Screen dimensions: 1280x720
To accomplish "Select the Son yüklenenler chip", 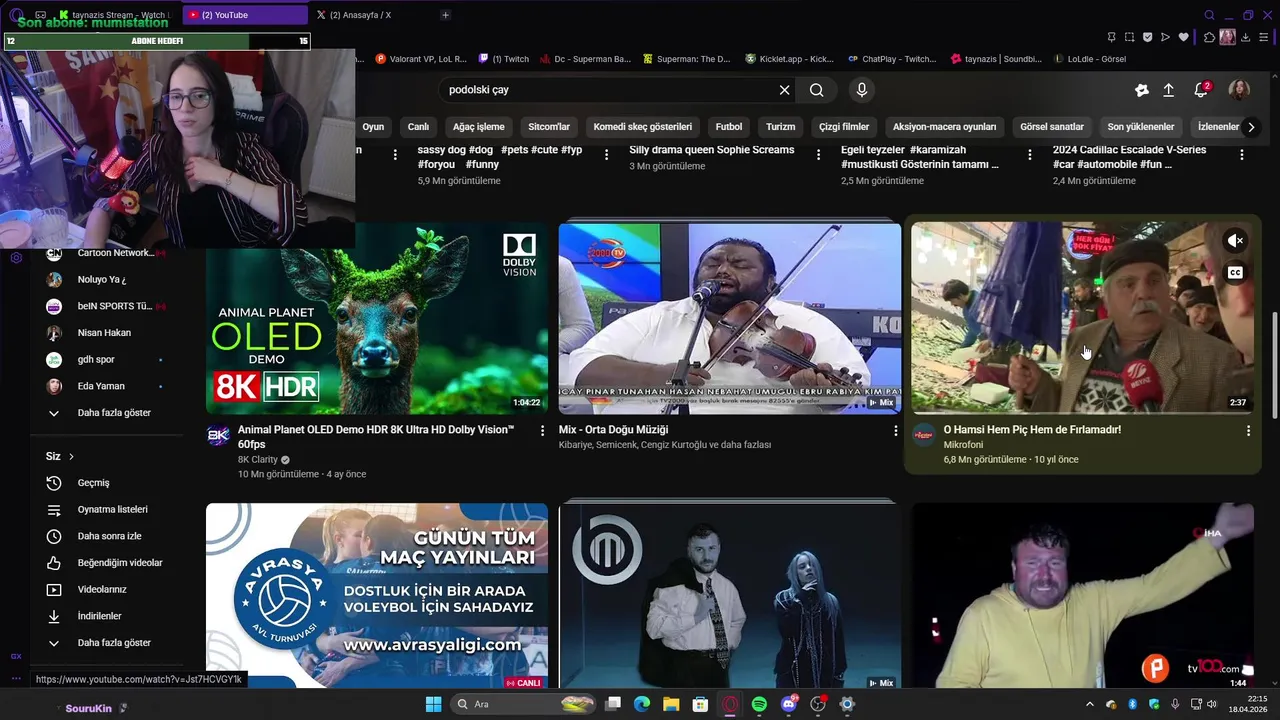I will tap(1141, 127).
